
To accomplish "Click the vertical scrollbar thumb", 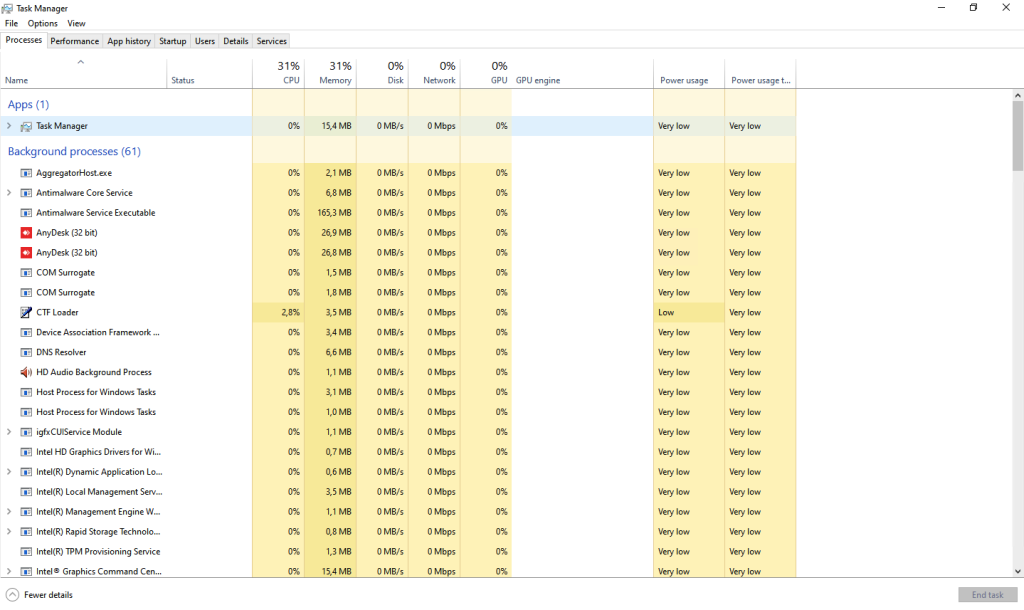I will 1018,135.
